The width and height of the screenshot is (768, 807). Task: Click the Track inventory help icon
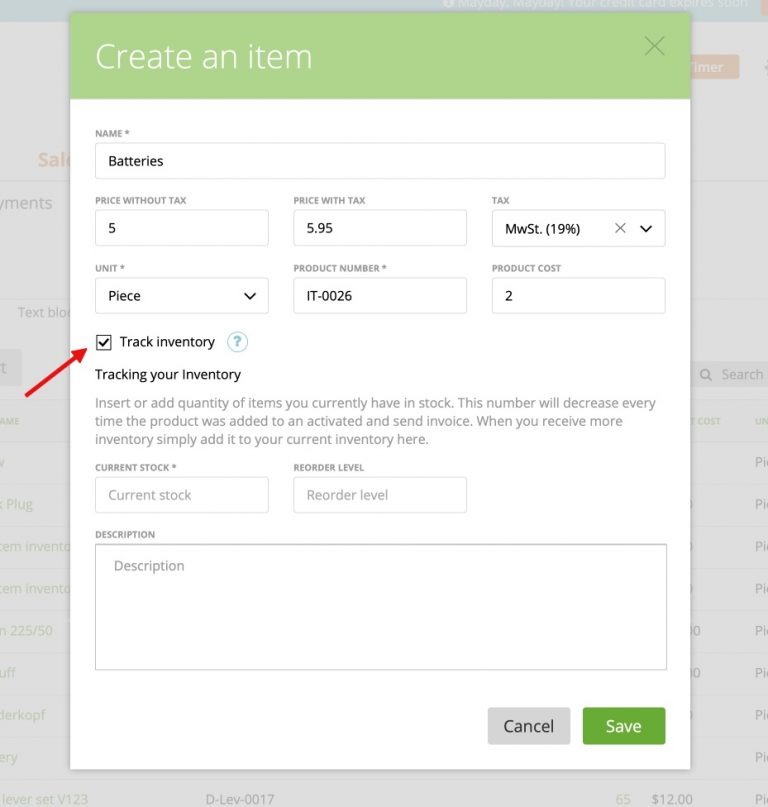click(237, 342)
